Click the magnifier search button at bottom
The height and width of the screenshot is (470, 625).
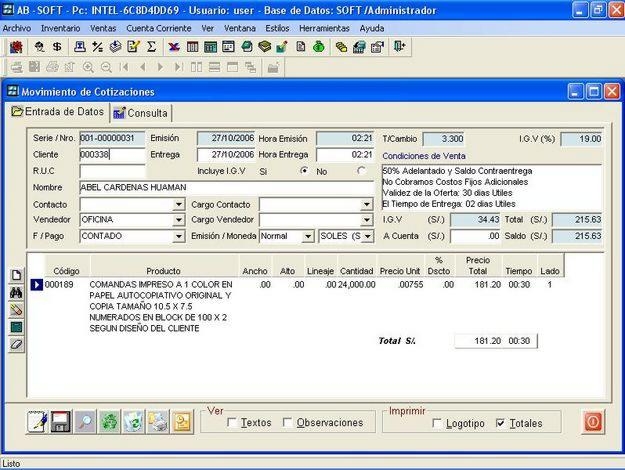[85, 422]
